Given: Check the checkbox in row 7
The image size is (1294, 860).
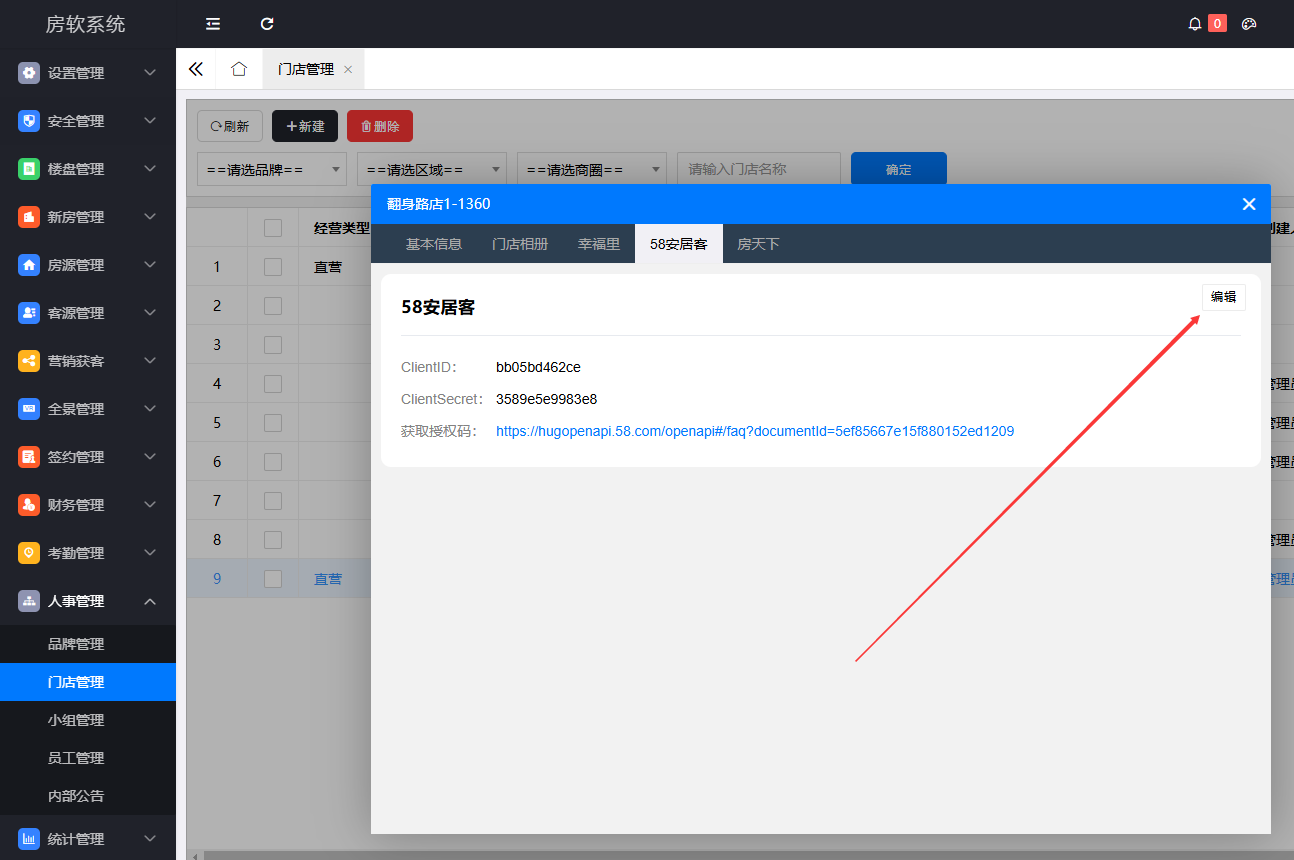Looking at the screenshot, I should (x=273, y=500).
